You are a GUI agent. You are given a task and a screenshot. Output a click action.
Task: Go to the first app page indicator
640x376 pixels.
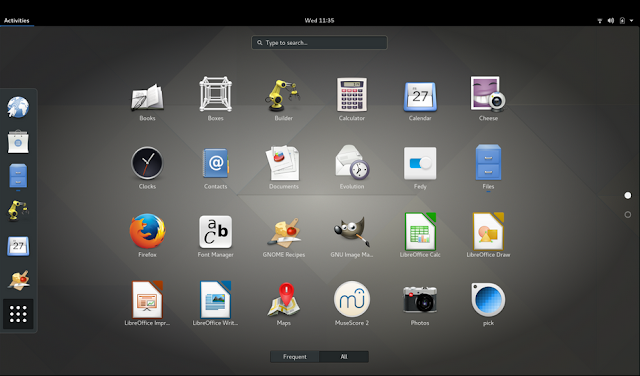tap(628, 196)
